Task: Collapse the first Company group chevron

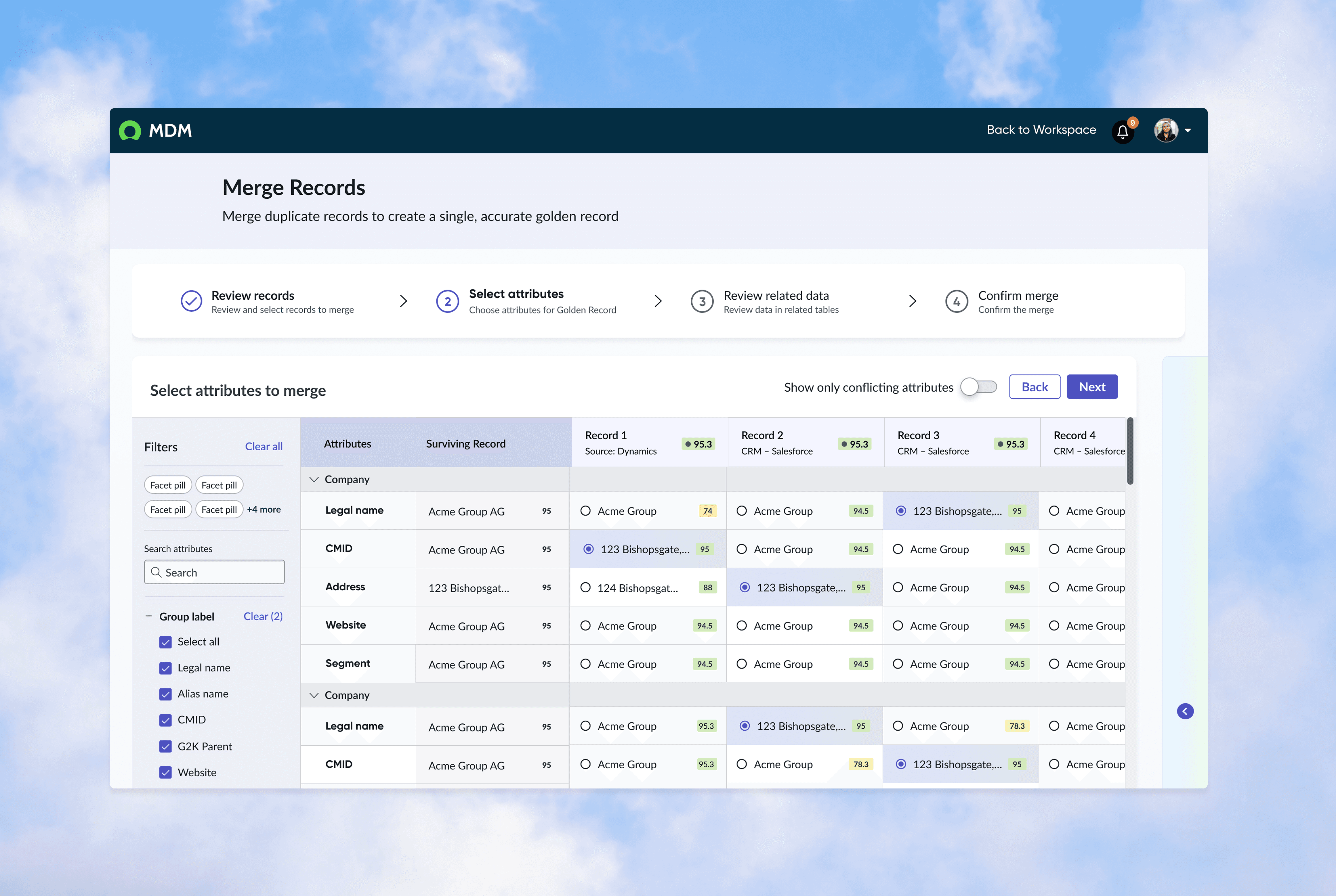Action: [314, 479]
